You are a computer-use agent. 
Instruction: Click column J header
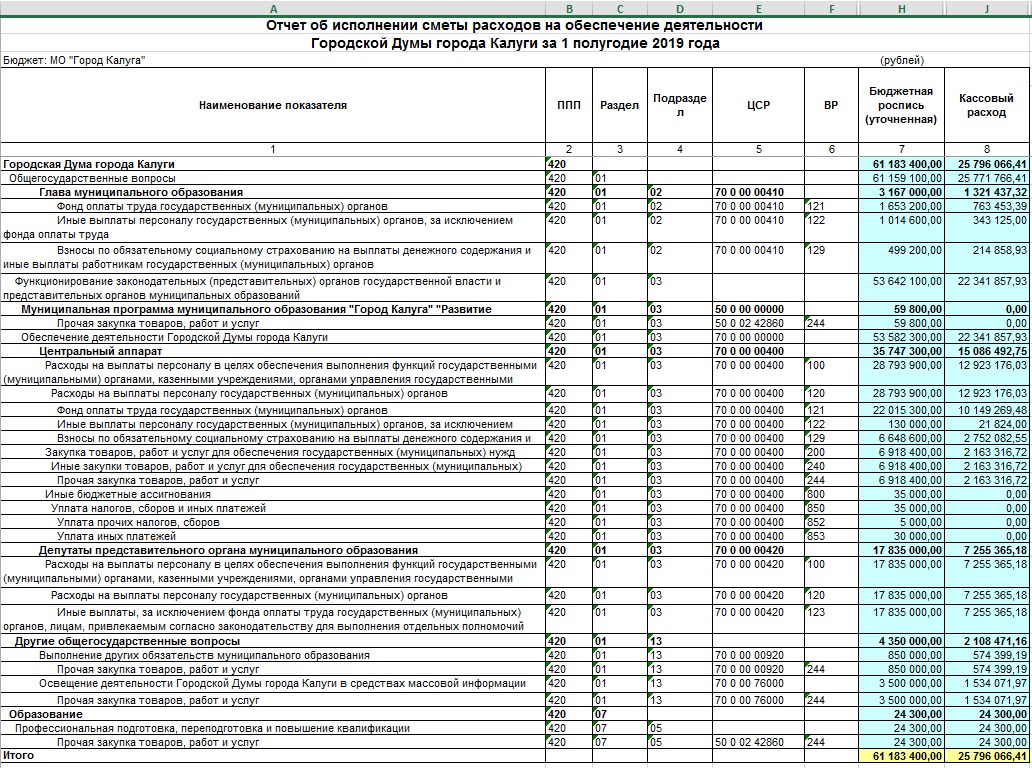coord(987,9)
